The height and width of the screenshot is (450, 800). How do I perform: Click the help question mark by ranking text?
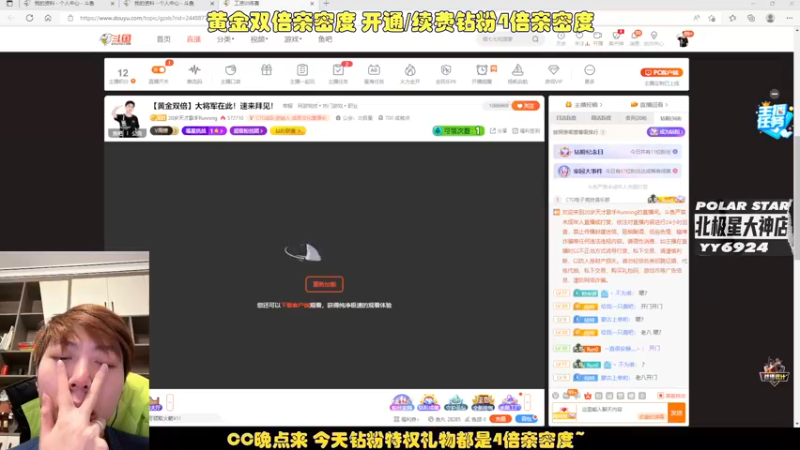[603, 132]
